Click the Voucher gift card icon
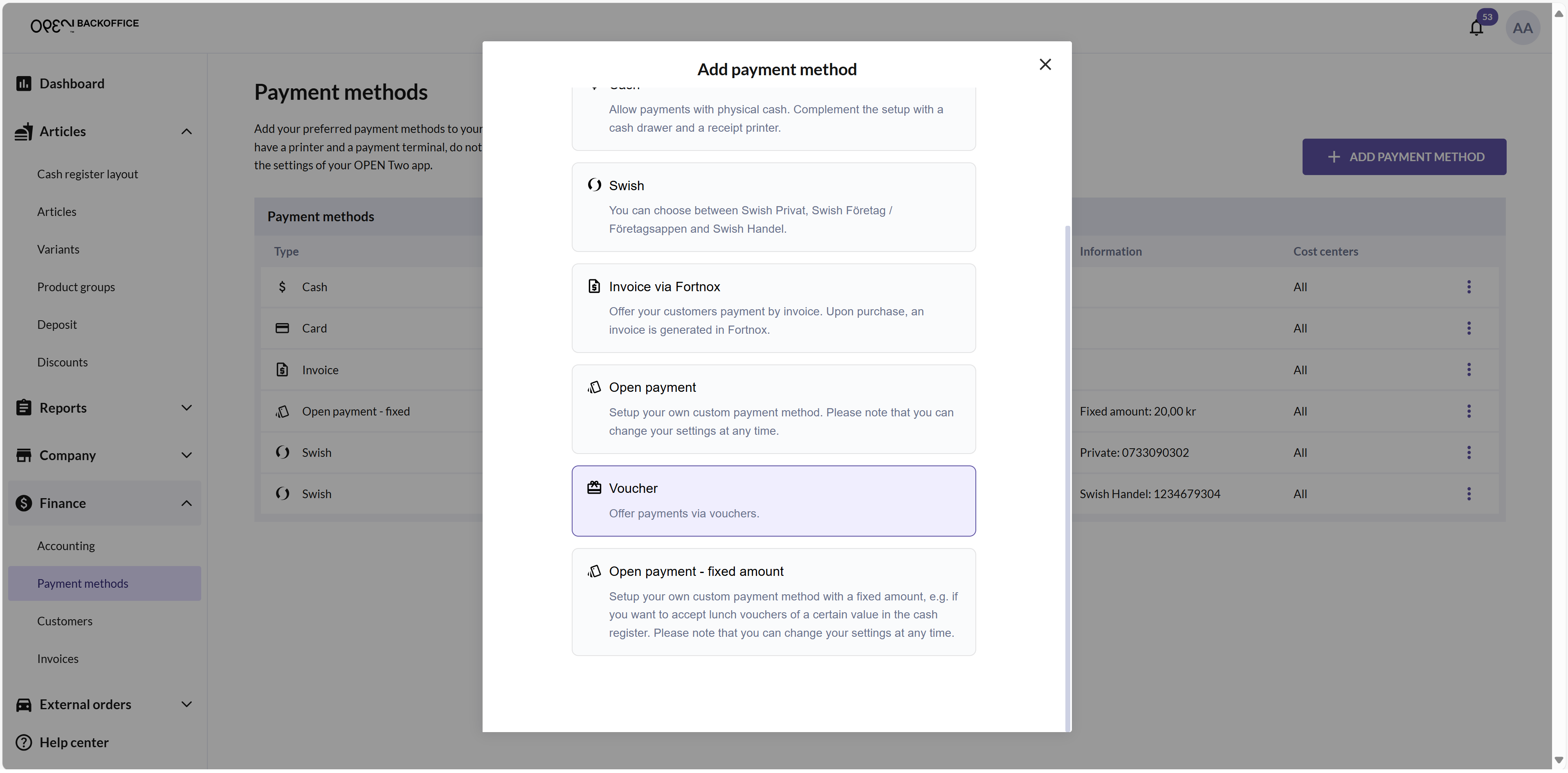The image size is (1568, 773). [x=594, y=488]
